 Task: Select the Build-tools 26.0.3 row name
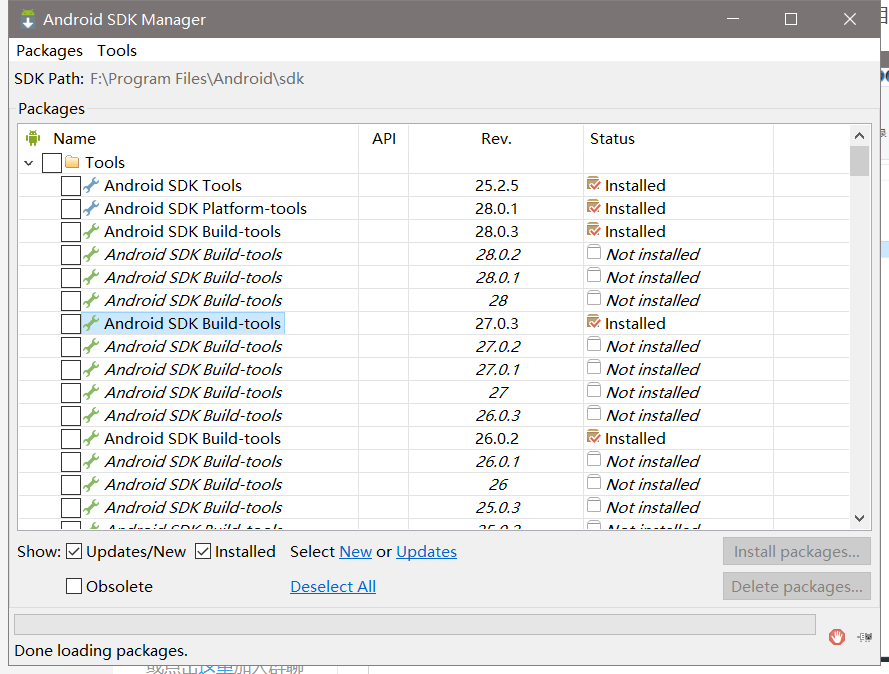click(x=193, y=416)
